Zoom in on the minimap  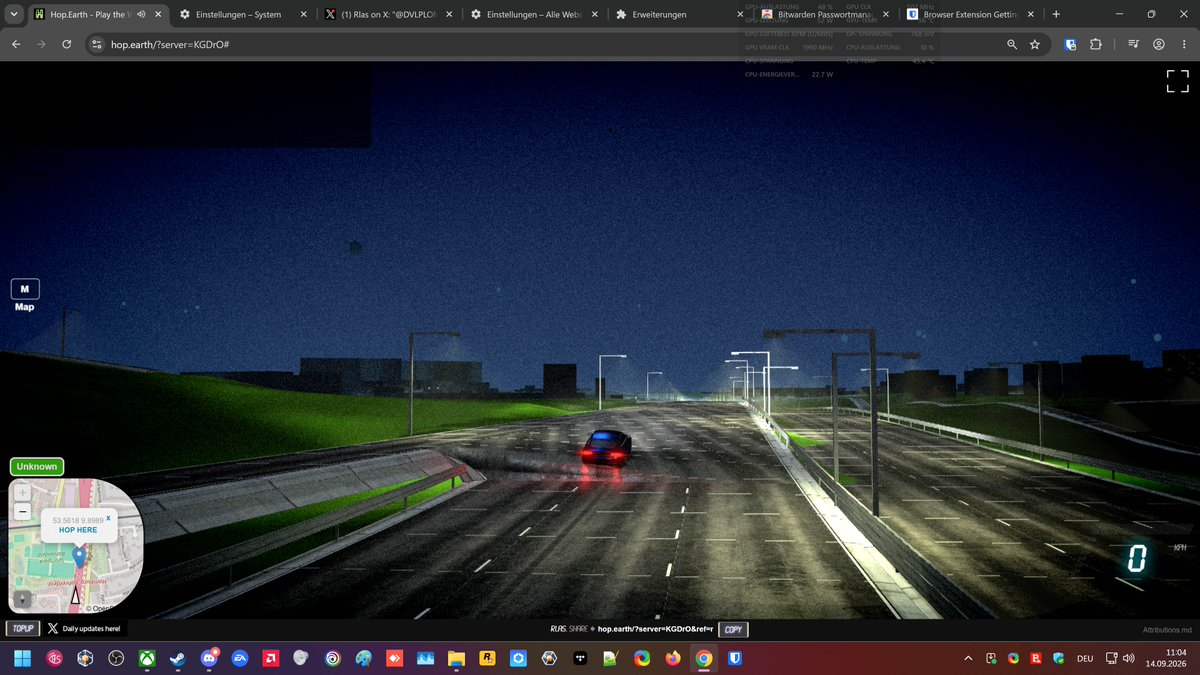(23, 494)
